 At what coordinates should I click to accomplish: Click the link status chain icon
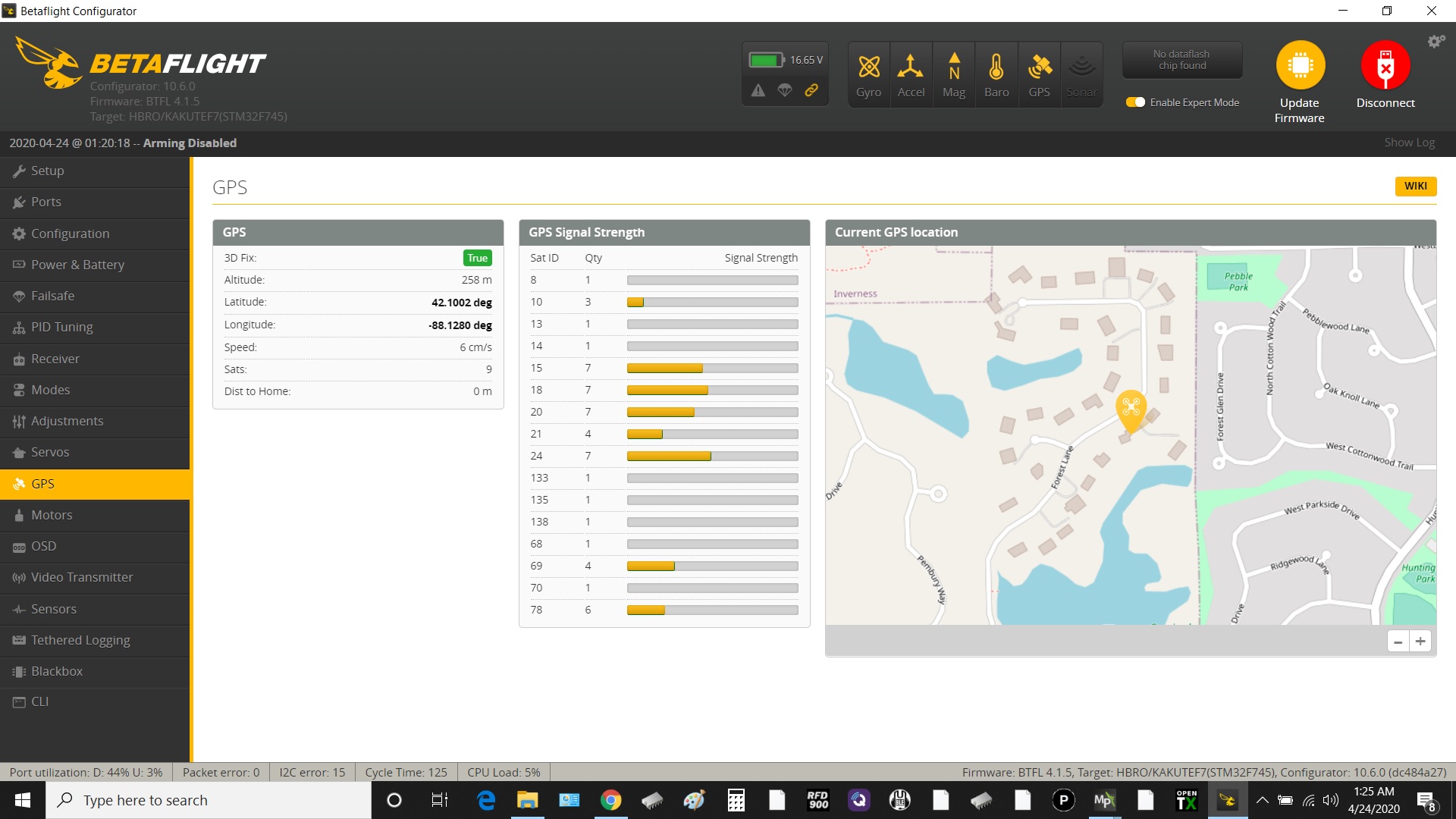811,90
